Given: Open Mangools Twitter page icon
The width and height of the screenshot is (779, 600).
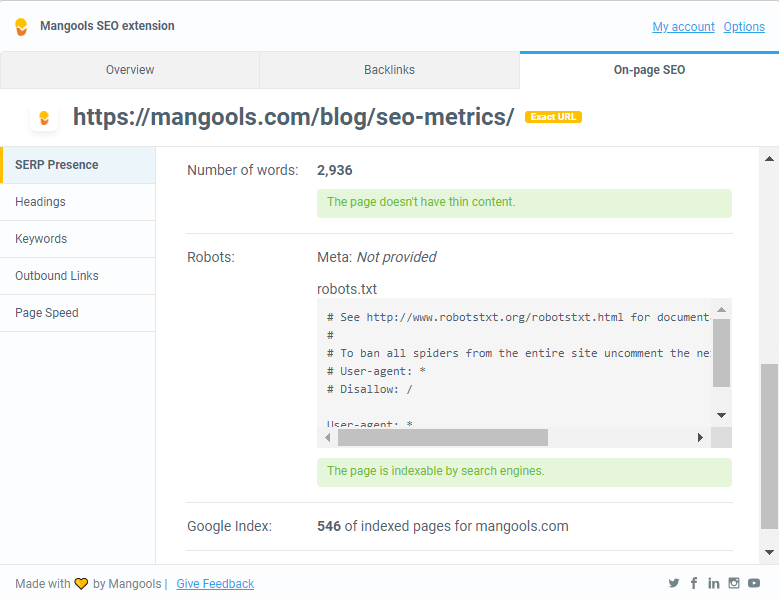Looking at the screenshot, I should [674, 583].
